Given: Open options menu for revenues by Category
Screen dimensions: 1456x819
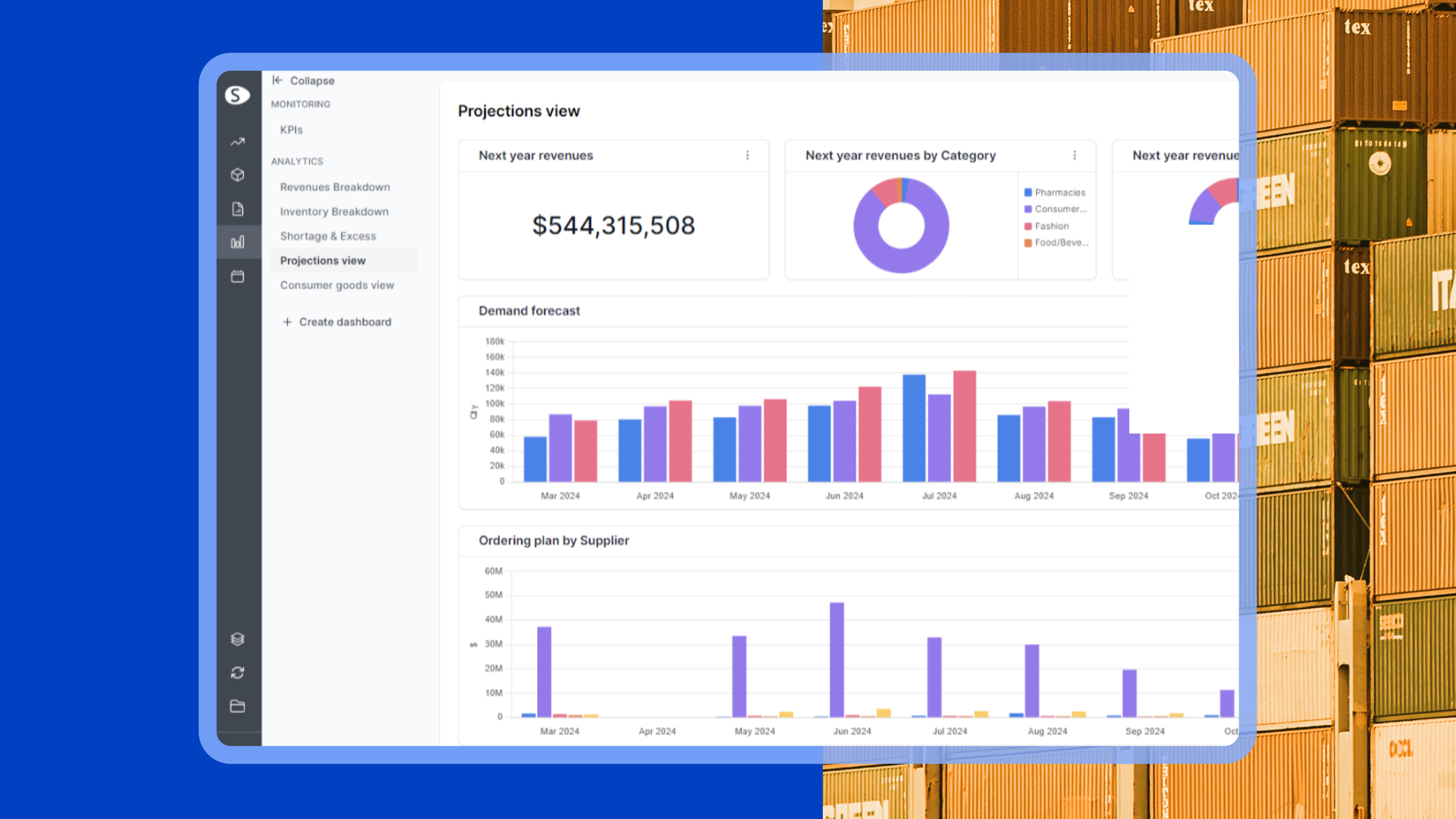Looking at the screenshot, I should (x=1075, y=155).
